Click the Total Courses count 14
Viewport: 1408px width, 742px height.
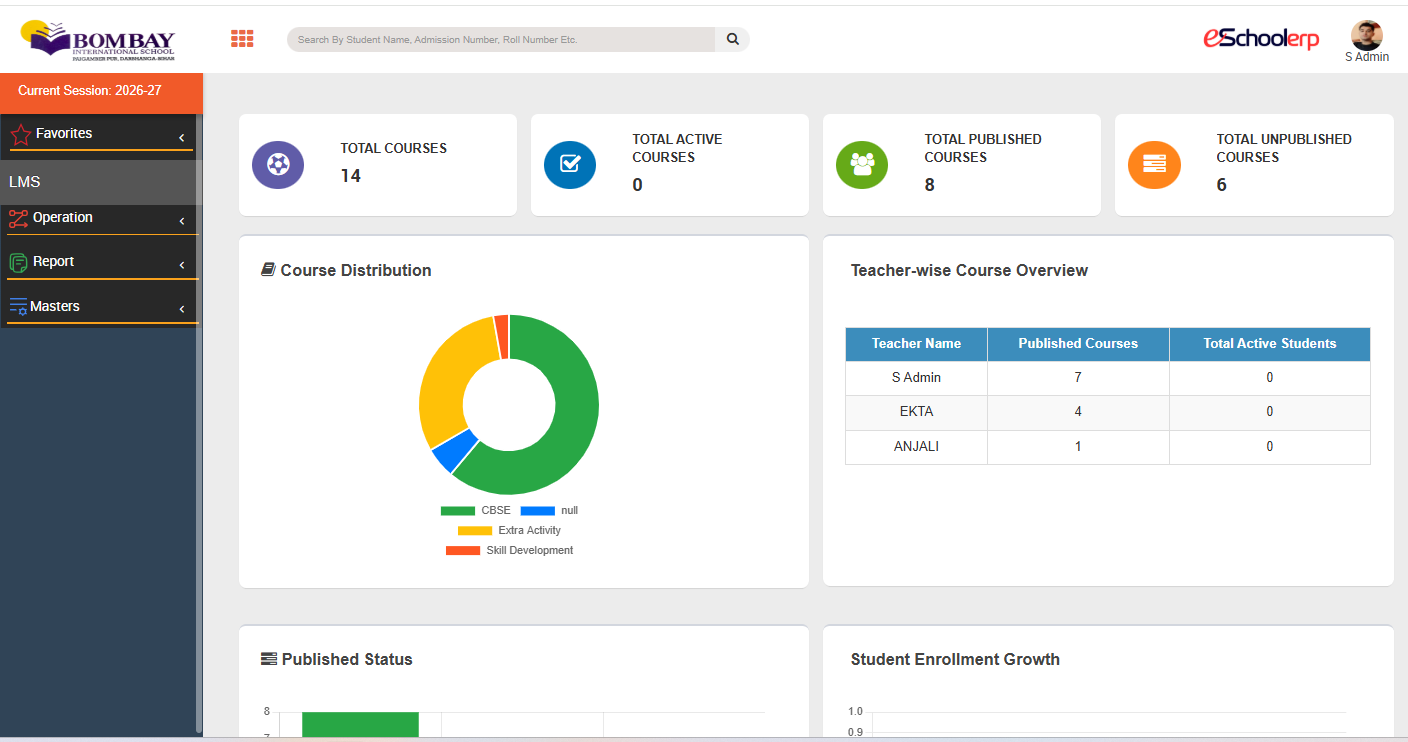[350, 176]
